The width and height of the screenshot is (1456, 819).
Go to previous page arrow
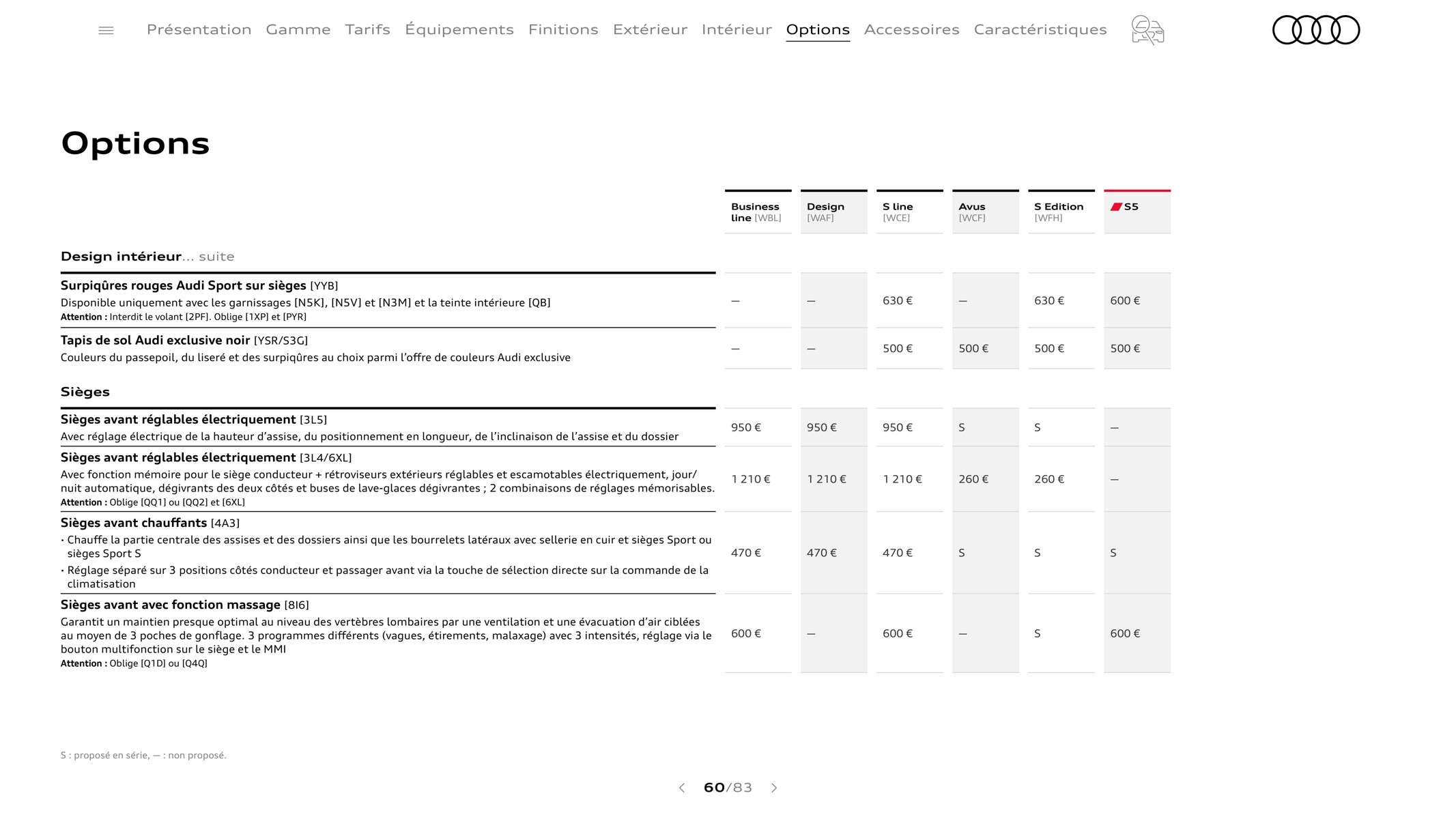pyautogui.click(x=681, y=788)
